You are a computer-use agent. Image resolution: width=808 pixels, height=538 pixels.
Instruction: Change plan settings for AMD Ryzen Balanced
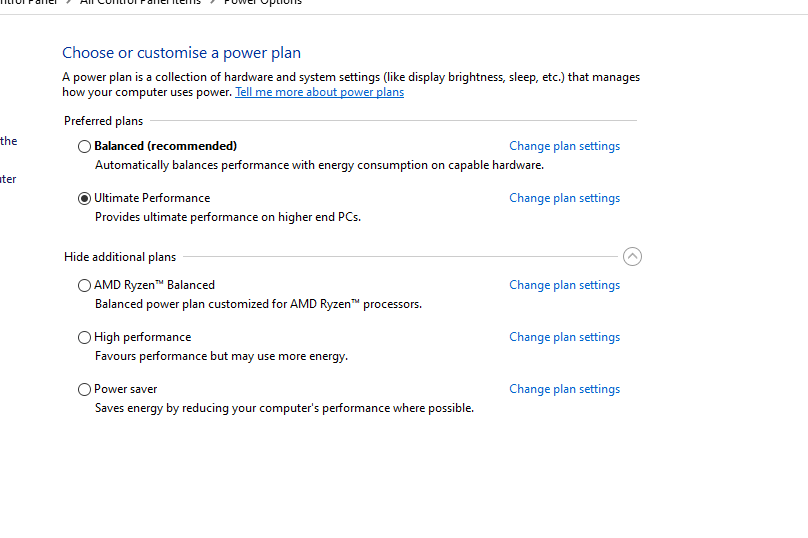click(564, 285)
